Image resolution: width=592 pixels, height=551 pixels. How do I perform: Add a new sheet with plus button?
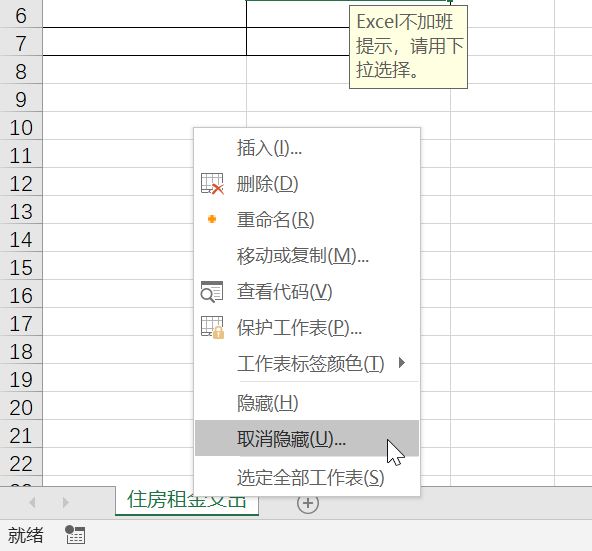coord(308,503)
